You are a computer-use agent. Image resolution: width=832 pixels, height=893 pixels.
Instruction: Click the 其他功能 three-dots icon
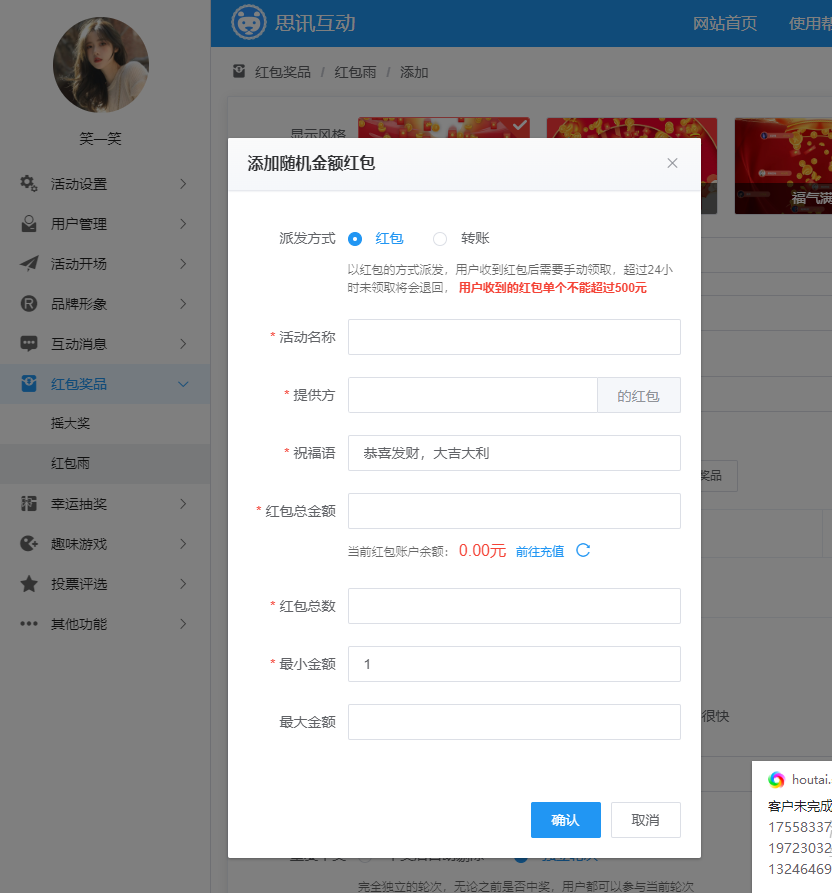coord(28,624)
